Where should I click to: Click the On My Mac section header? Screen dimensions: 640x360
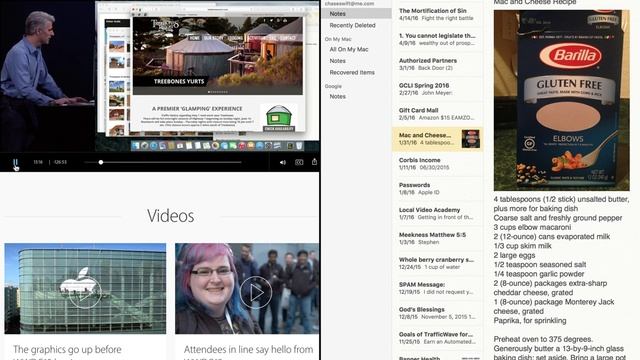(x=338, y=39)
